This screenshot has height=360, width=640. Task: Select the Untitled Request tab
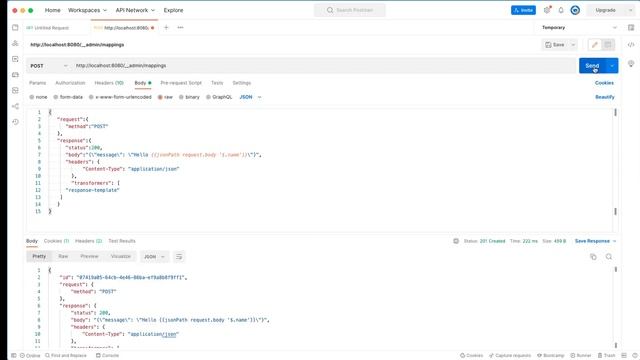[x=48, y=28]
